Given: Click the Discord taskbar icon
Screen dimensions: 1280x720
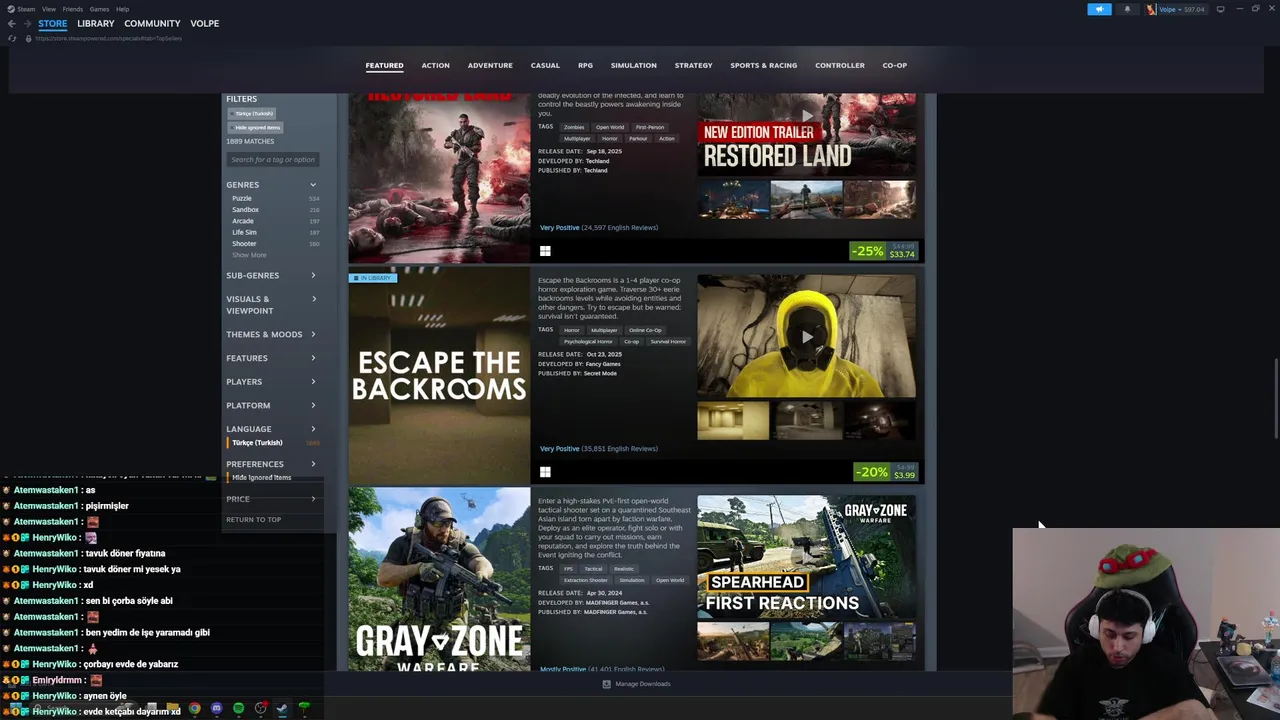Looking at the screenshot, I should click(x=216, y=708).
